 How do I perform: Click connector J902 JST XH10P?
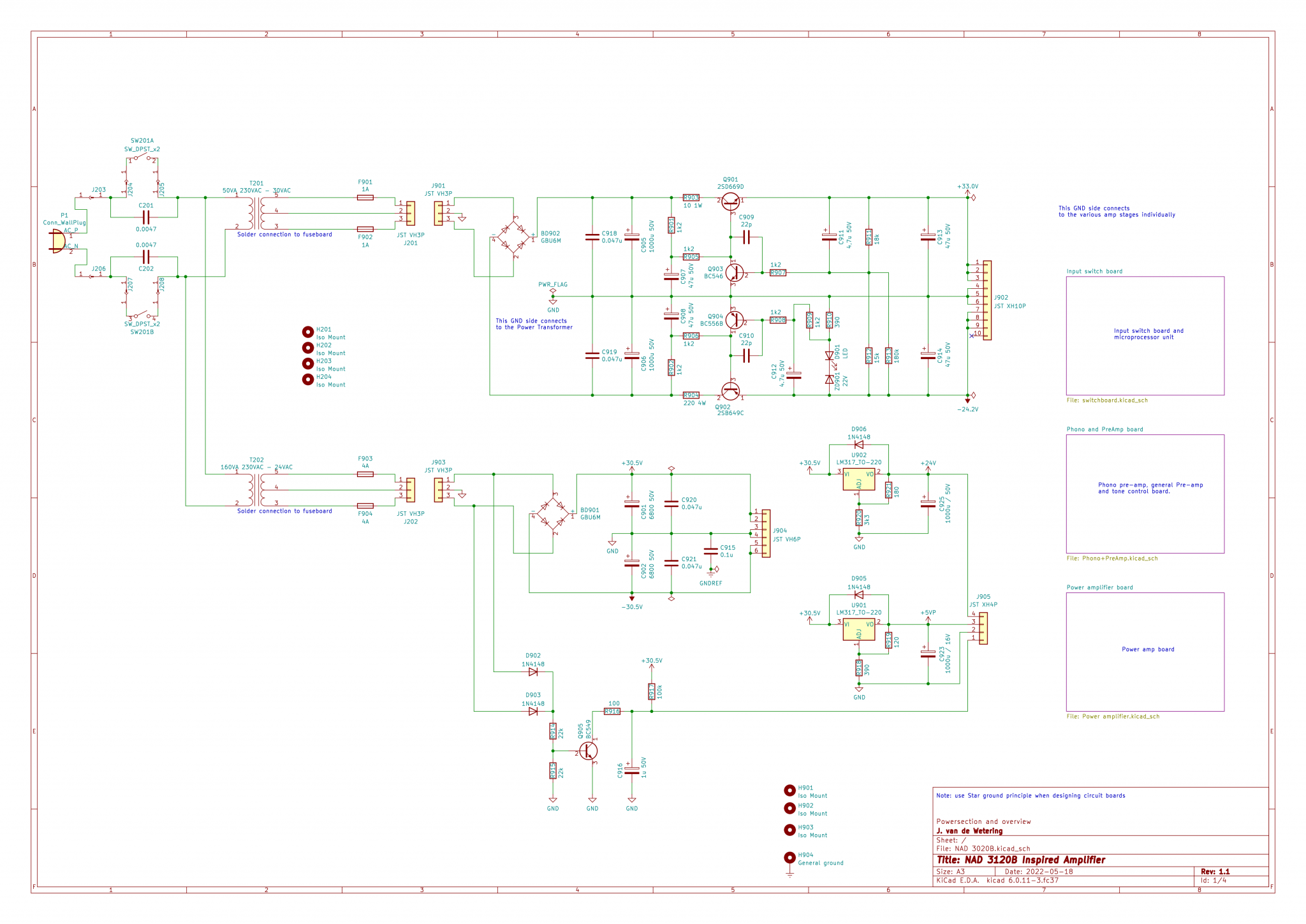tap(987, 300)
